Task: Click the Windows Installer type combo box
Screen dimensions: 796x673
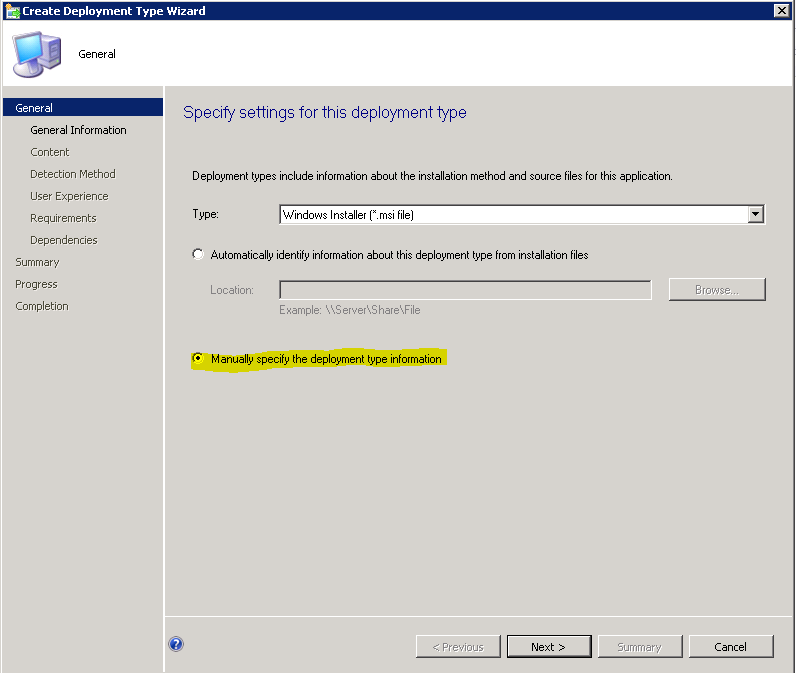Action: pos(521,214)
